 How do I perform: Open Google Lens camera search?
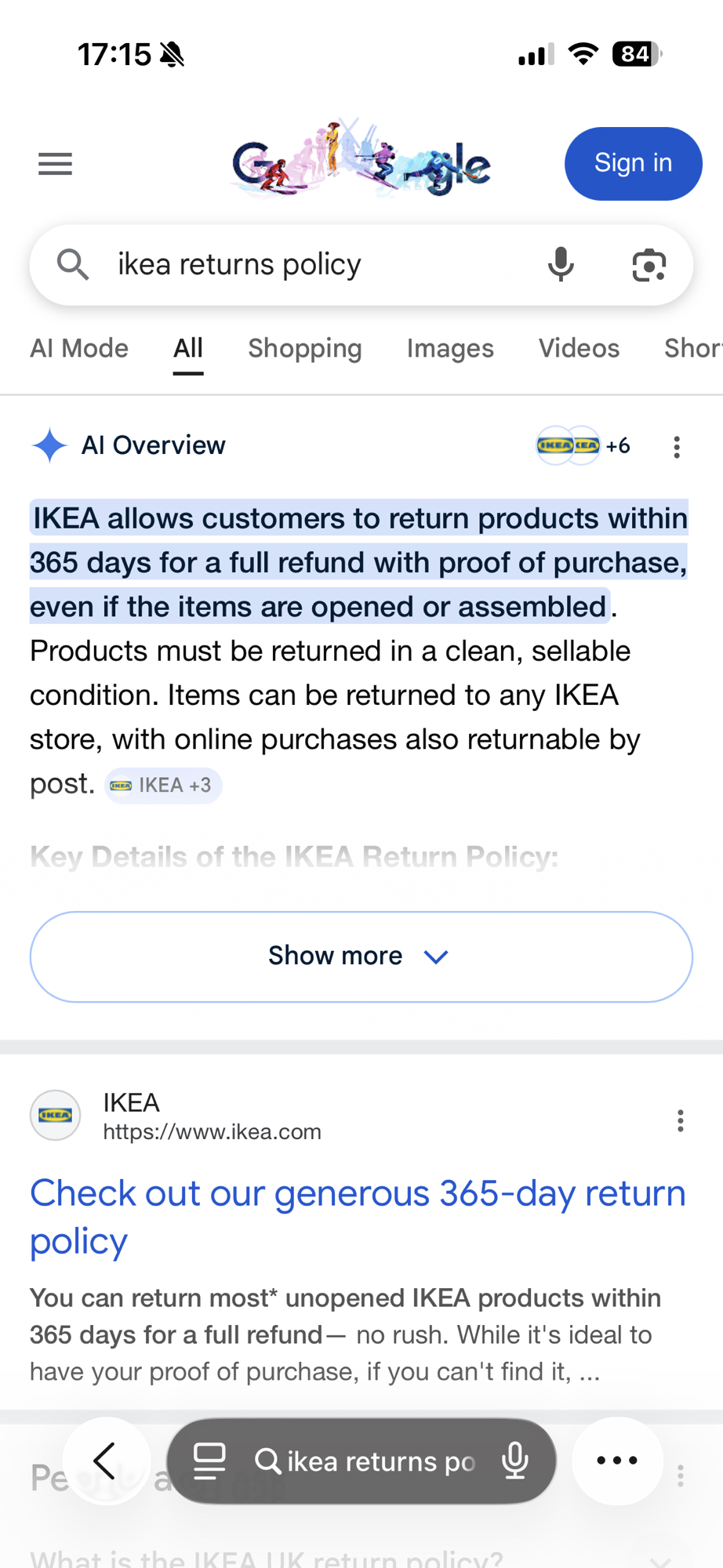point(649,265)
